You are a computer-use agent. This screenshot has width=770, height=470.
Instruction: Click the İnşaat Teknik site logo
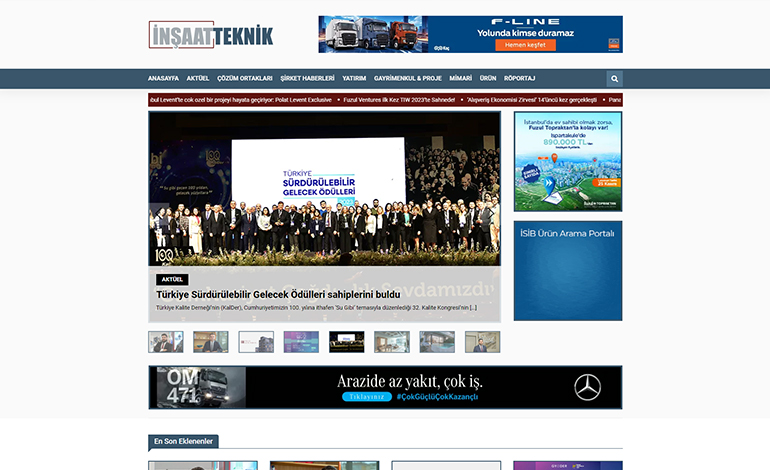pyautogui.click(x=211, y=35)
